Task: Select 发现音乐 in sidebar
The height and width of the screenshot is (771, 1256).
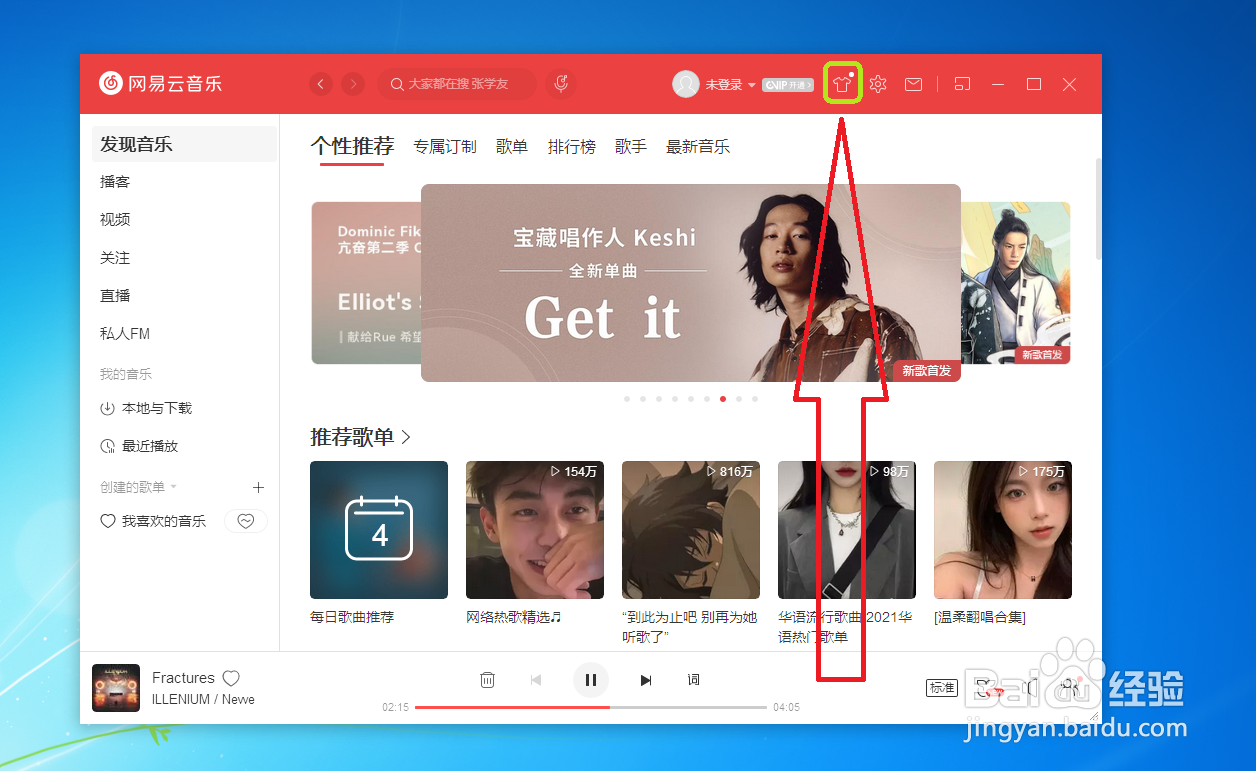Action: [x=184, y=144]
